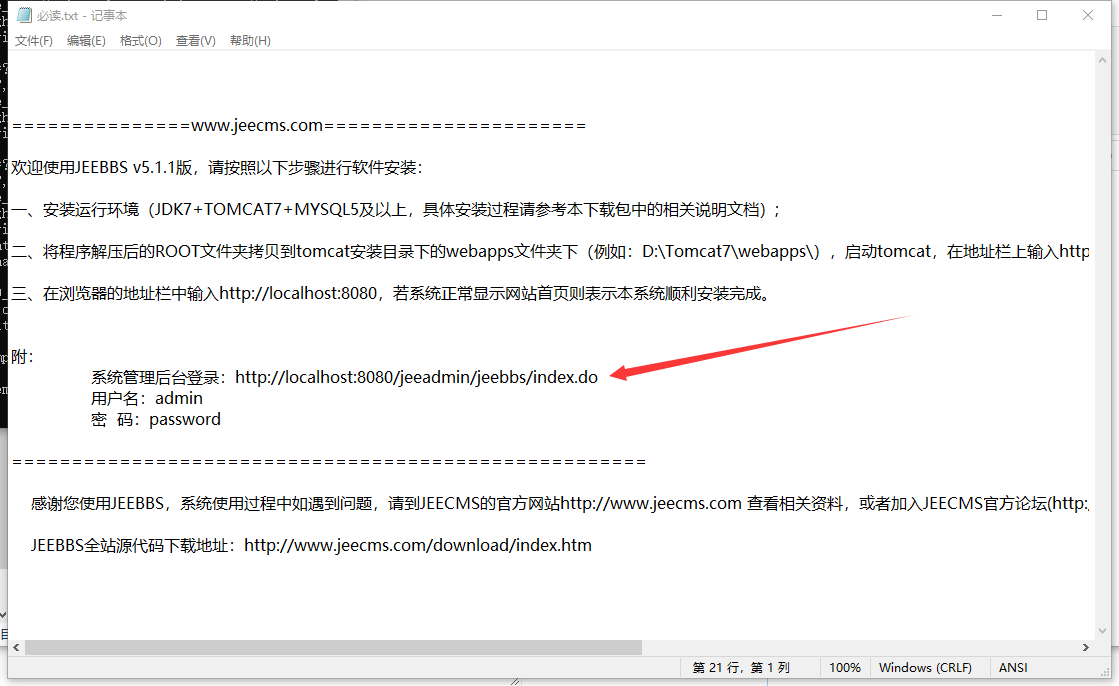
Task: Click the 100% zoom status entry
Action: pyautogui.click(x=845, y=667)
